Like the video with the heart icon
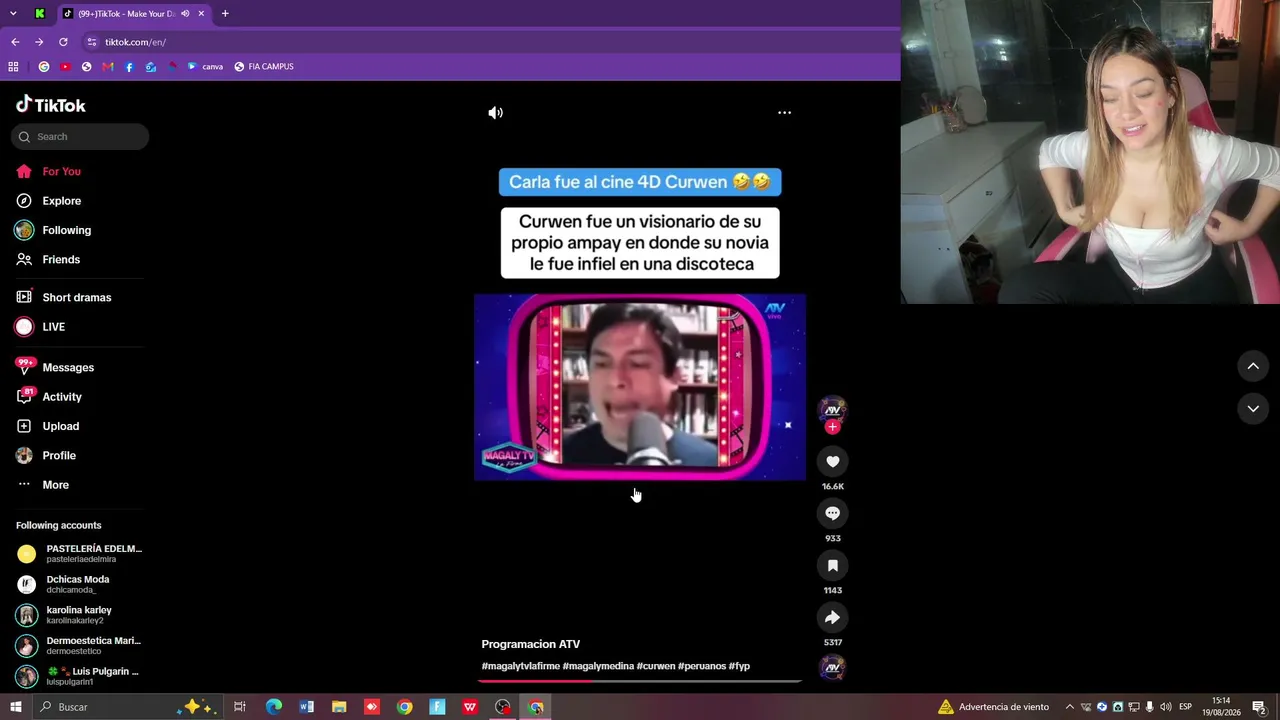The width and height of the screenshot is (1280, 720). pyautogui.click(x=832, y=461)
